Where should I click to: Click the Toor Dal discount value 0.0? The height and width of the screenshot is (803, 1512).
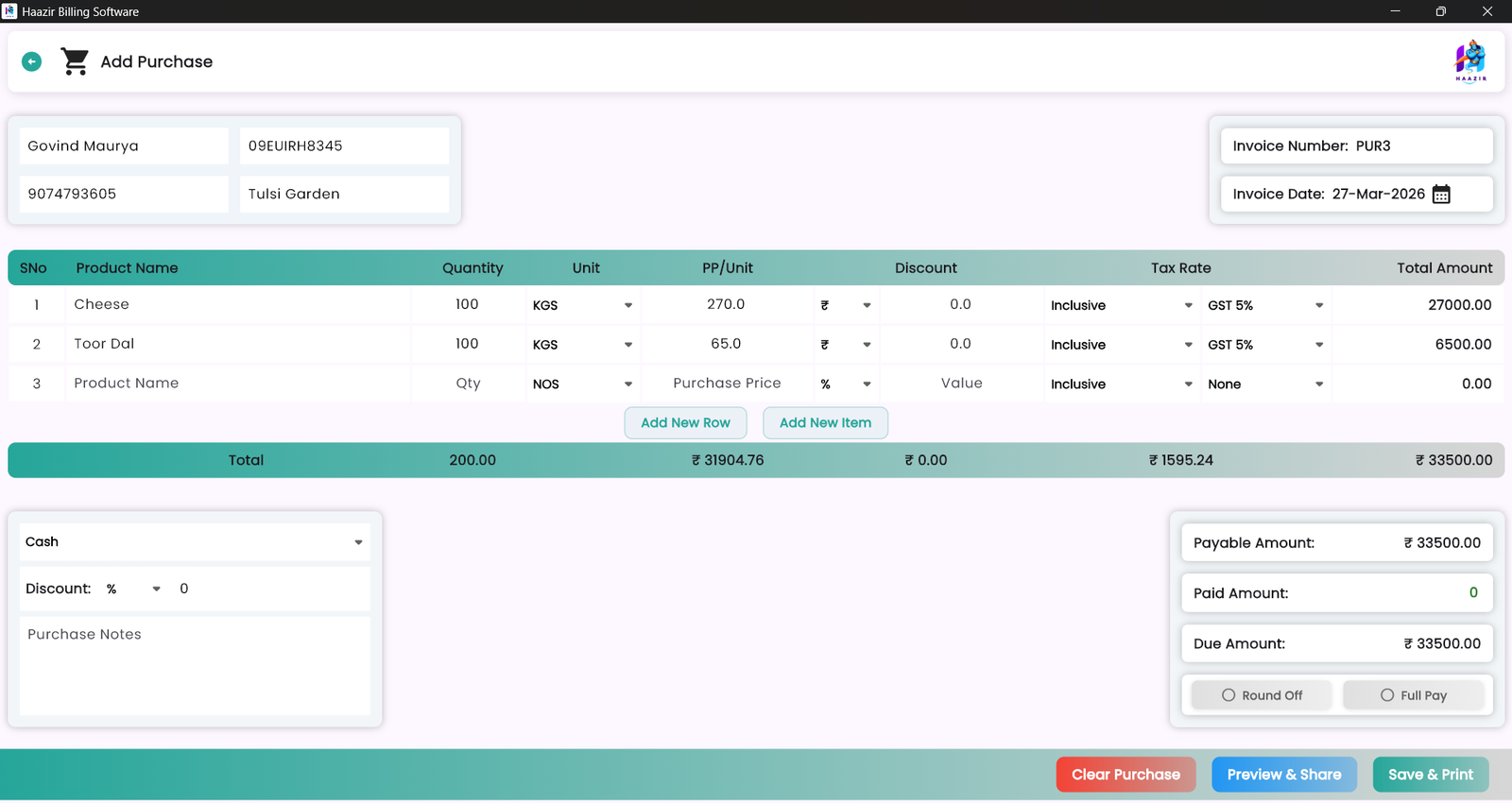coord(961,344)
